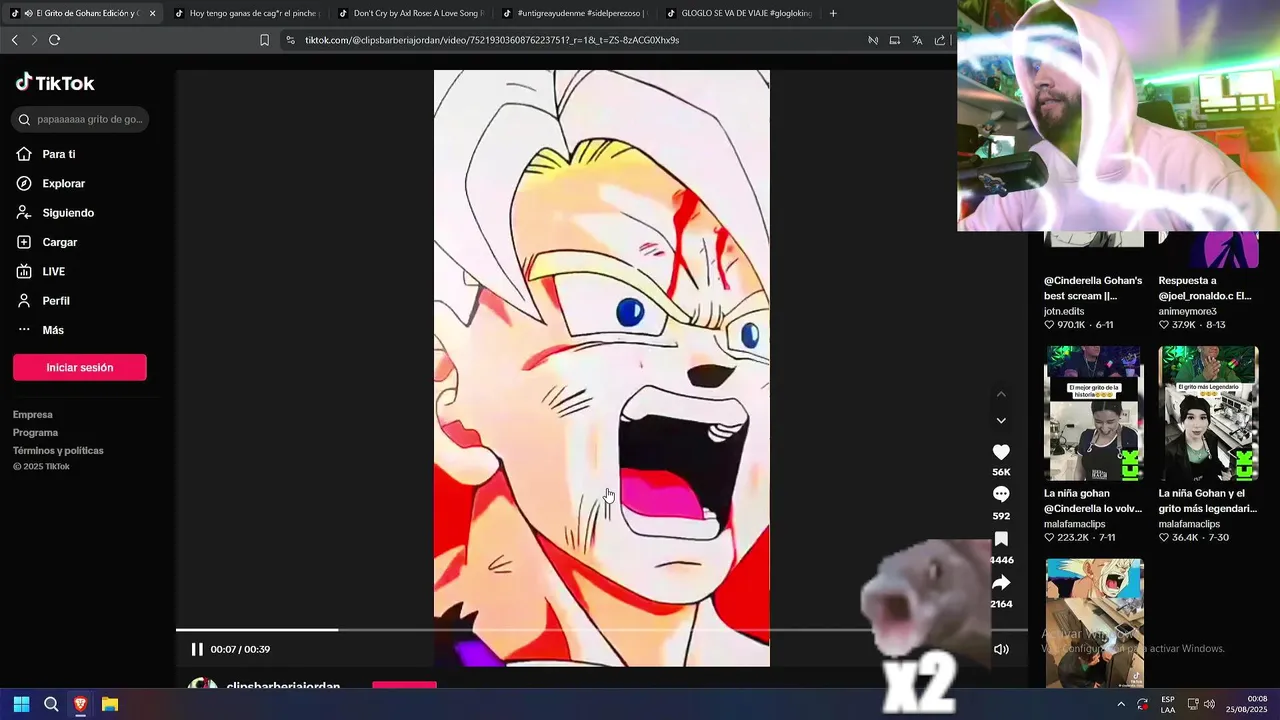Open Windows taskbar search
Viewport: 1280px width, 720px height.
point(51,704)
